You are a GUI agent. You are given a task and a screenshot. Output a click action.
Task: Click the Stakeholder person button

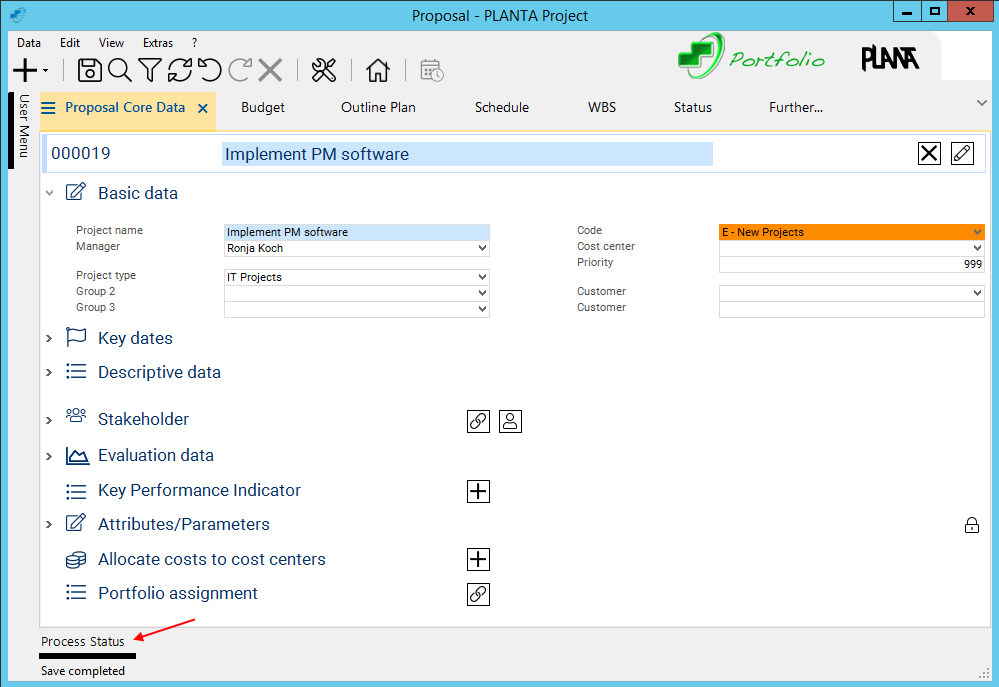click(x=510, y=421)
